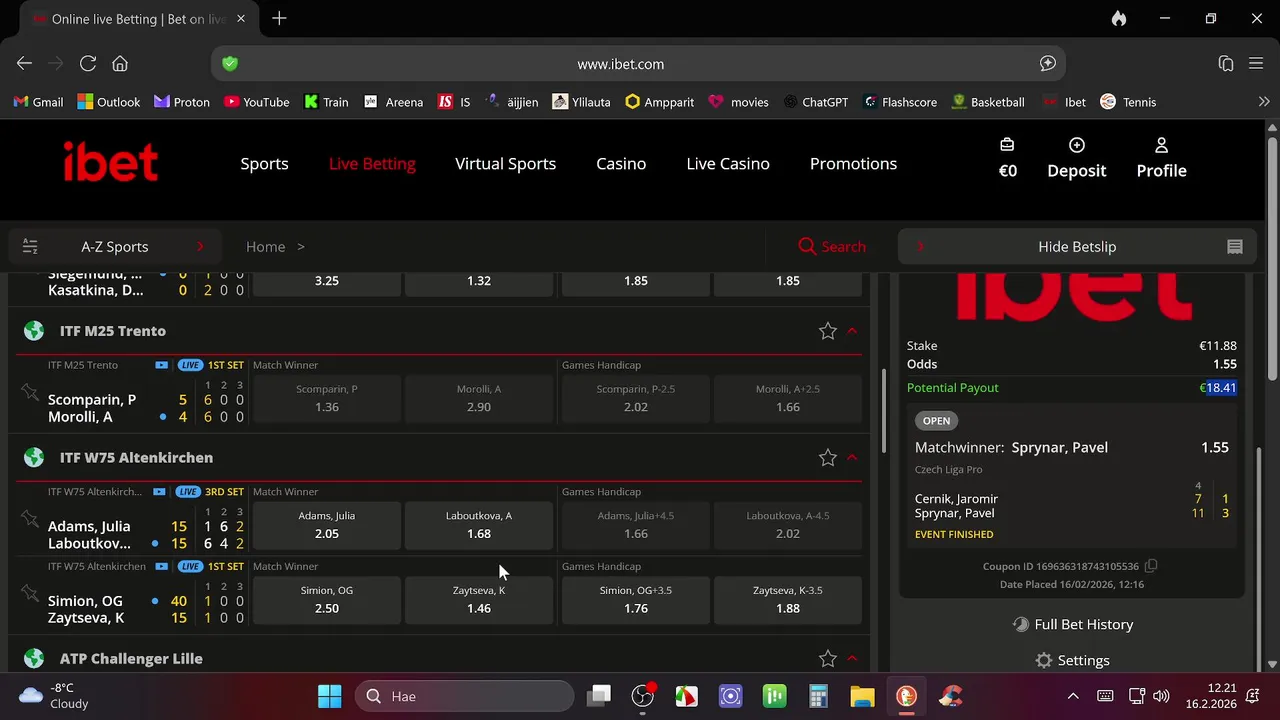Click the www.ibet.com address bar
1280x720 pixels.
(x=638, y=64)
